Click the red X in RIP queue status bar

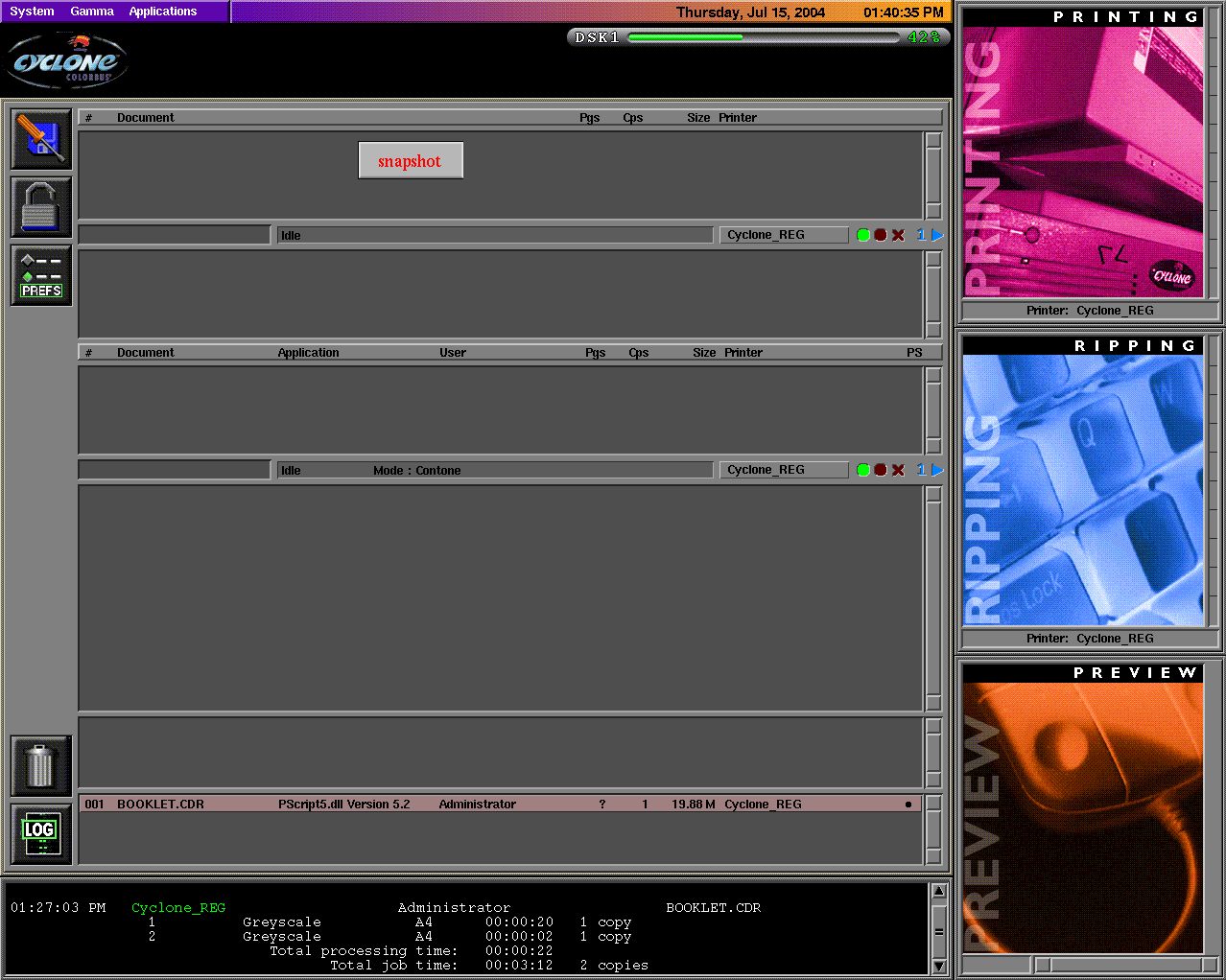point(898,470)
